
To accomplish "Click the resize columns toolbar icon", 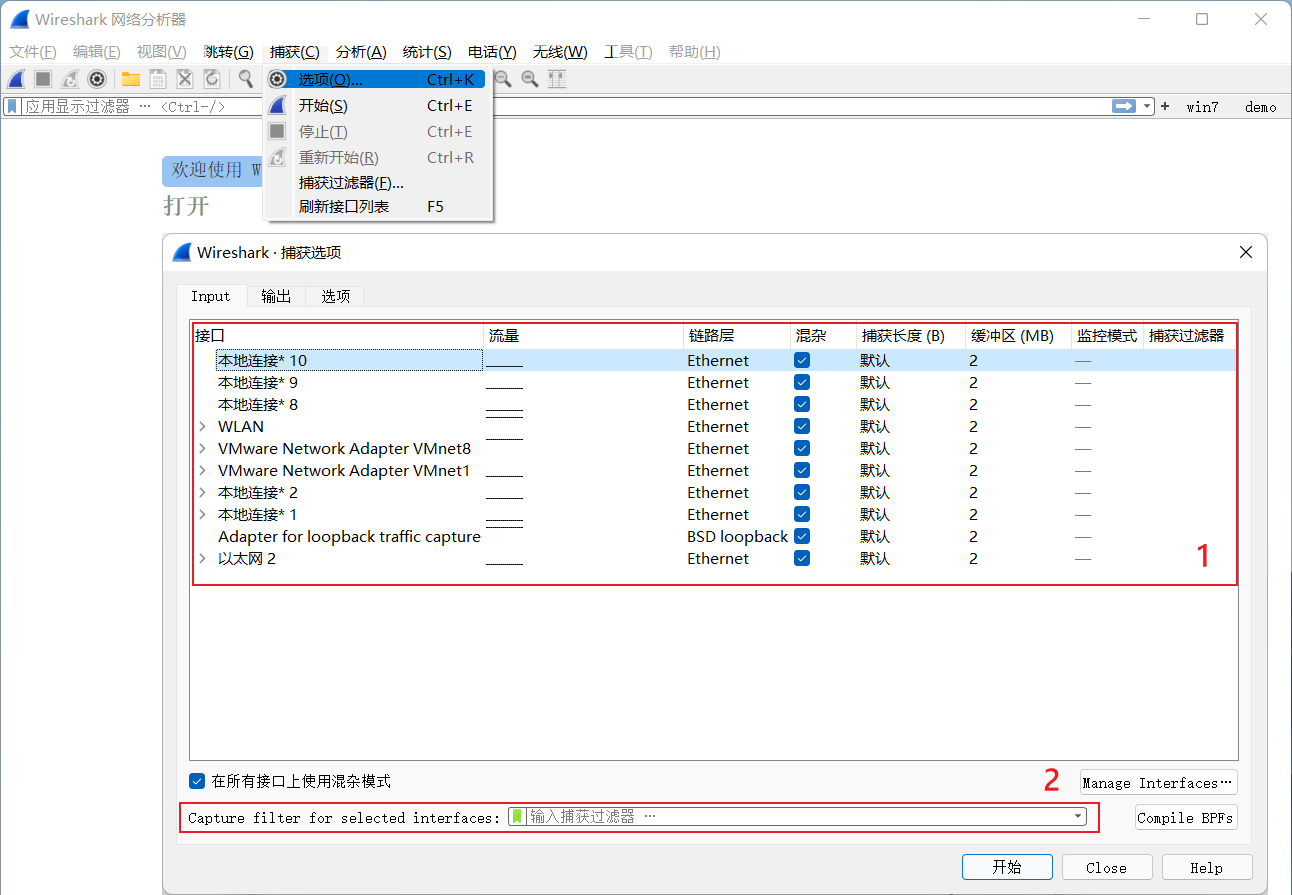I will point(557,79).
